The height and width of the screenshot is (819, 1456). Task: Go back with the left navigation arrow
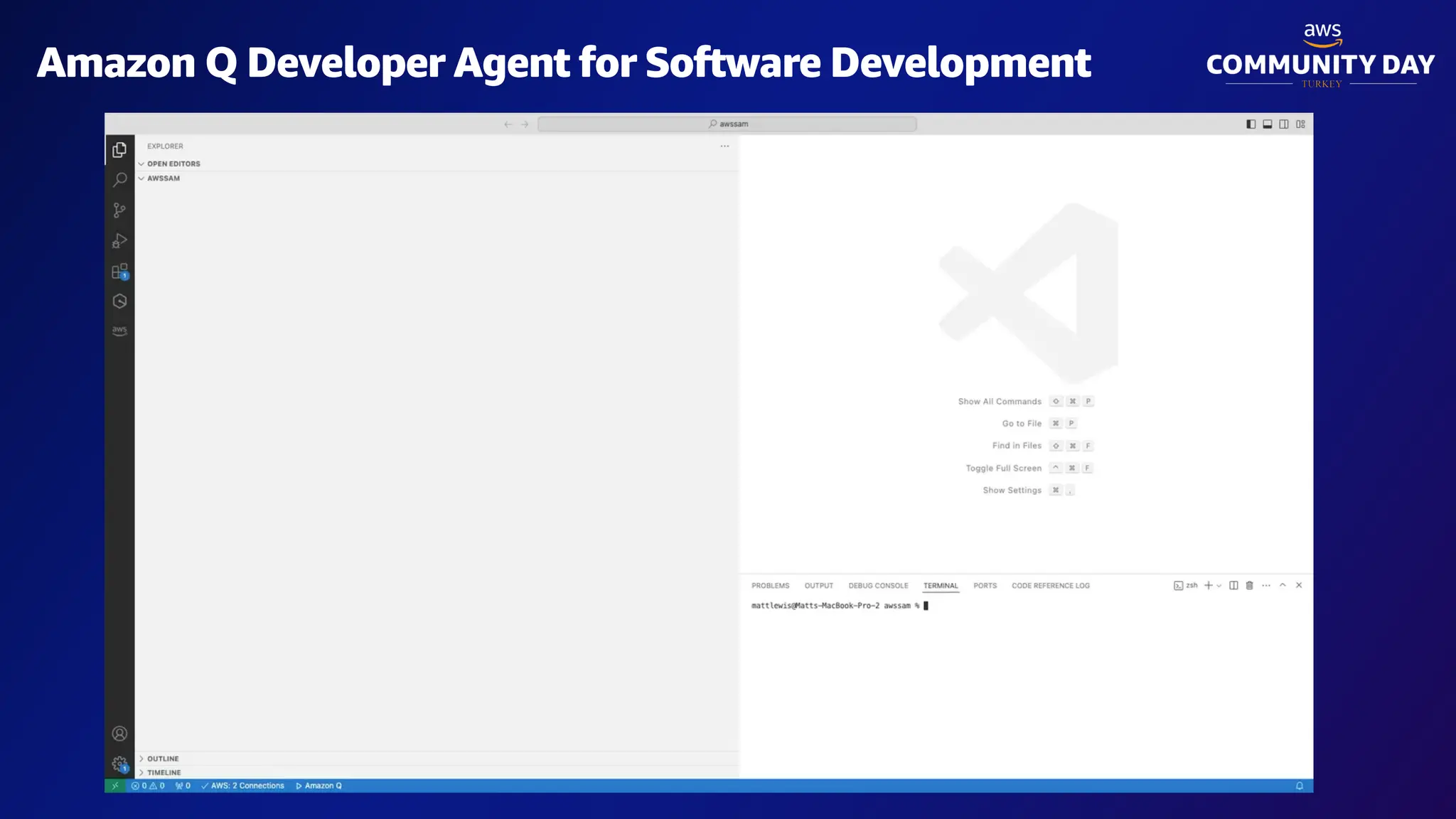click(x=508, y=124)
